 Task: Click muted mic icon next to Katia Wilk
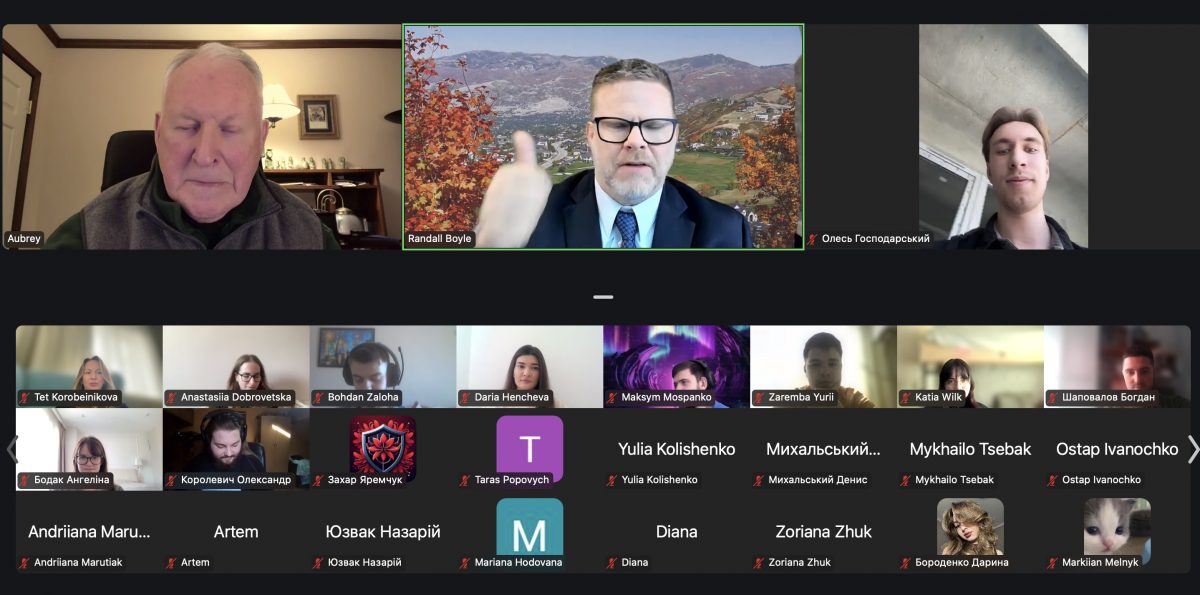click(906, 397)
